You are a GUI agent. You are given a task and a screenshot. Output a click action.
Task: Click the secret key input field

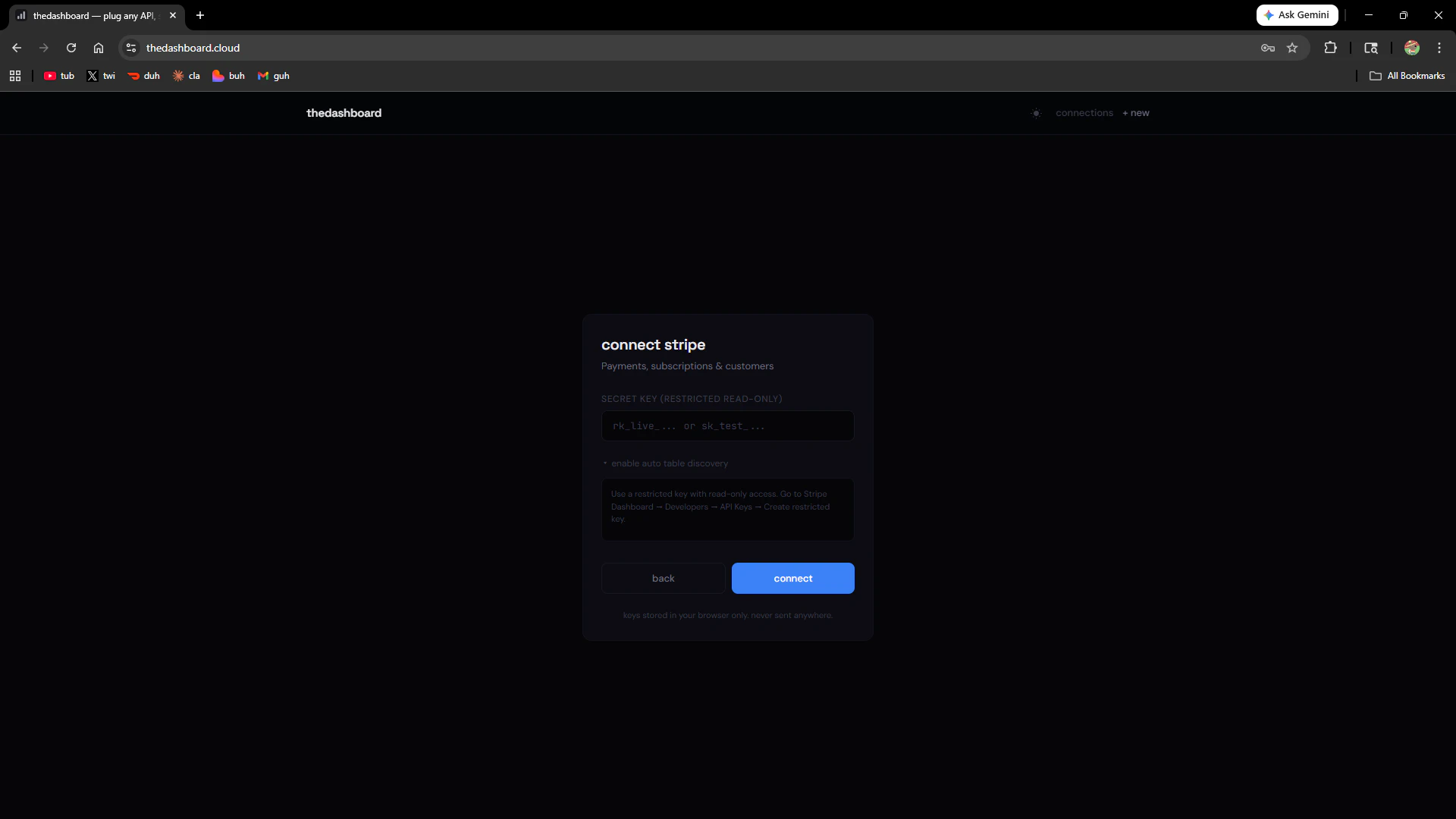point(727,425)
